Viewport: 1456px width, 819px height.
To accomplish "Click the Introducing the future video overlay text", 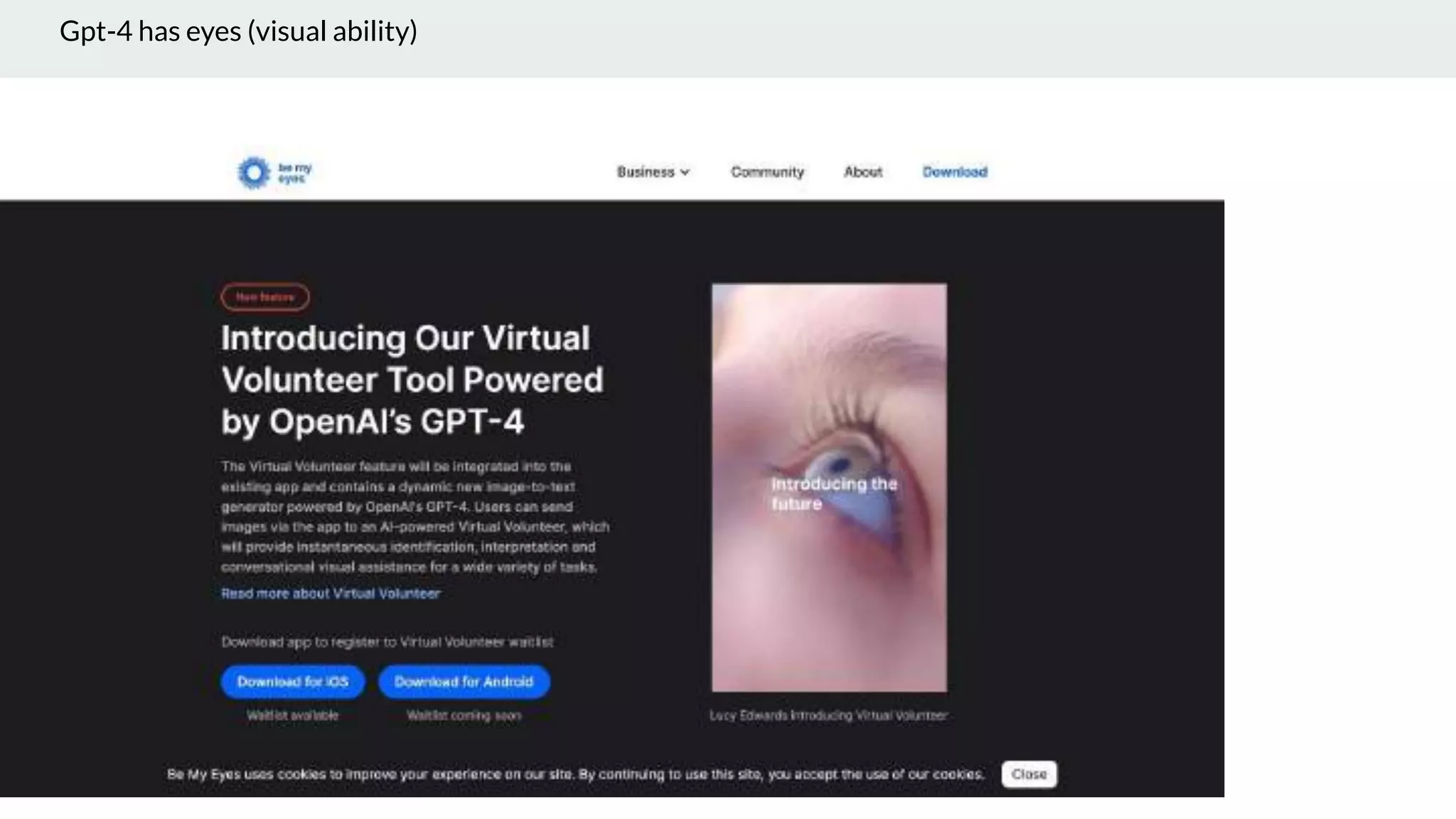I will pyautogui.click(x=834, y=494).
